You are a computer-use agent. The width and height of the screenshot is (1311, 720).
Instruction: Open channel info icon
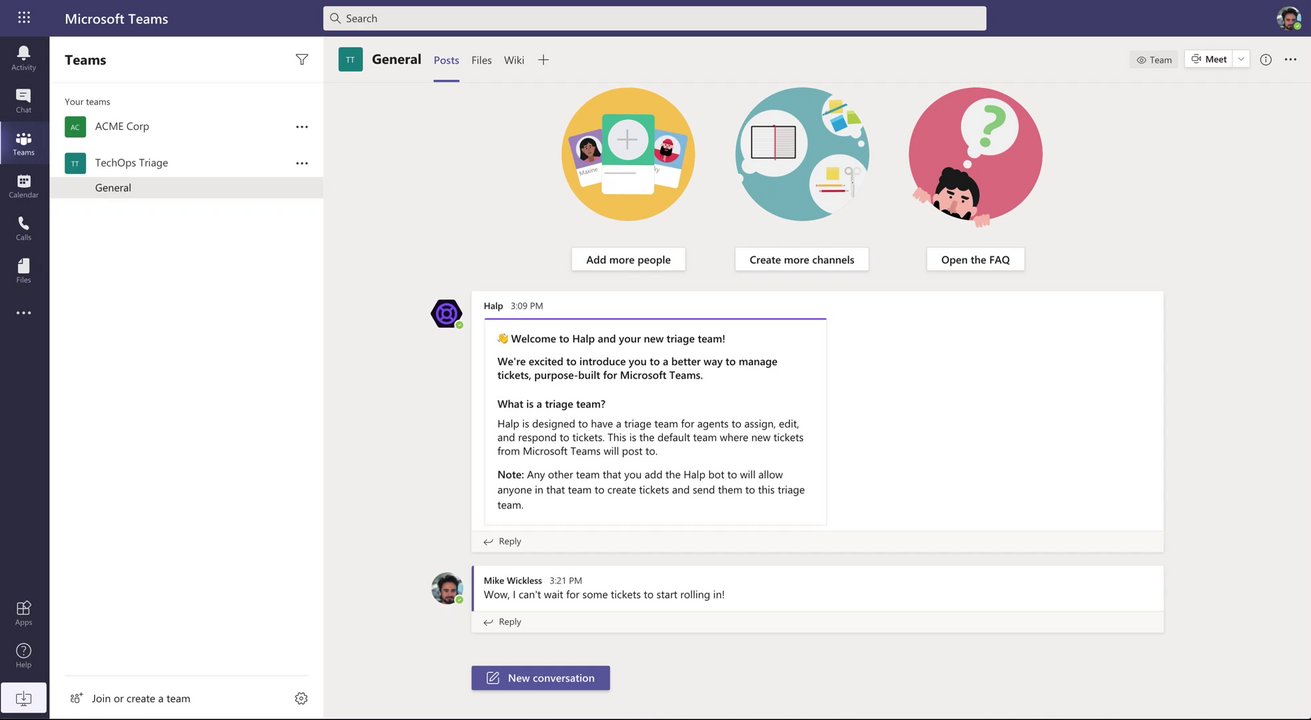click(1266, 60)
